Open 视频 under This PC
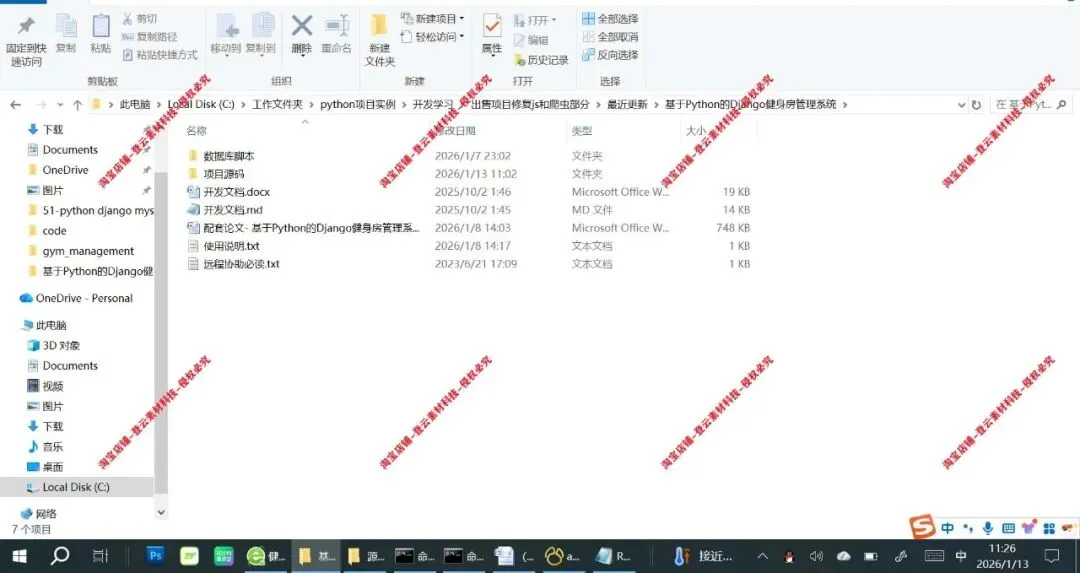1080x573 pixels. [53, 386]
